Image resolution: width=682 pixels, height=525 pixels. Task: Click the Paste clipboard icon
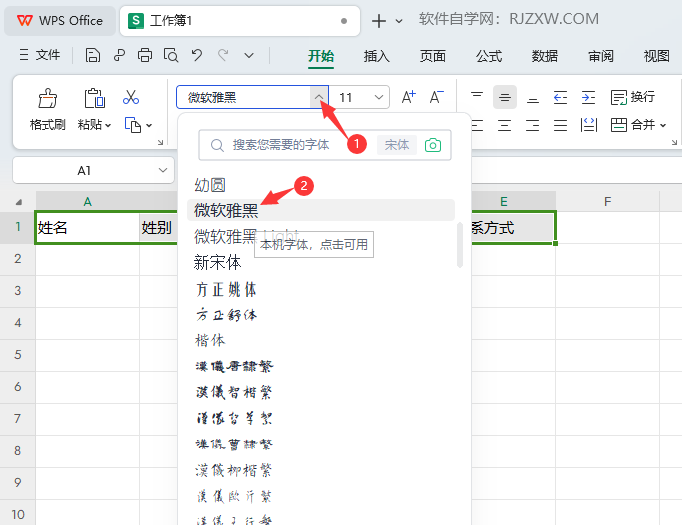coord(94,98)
